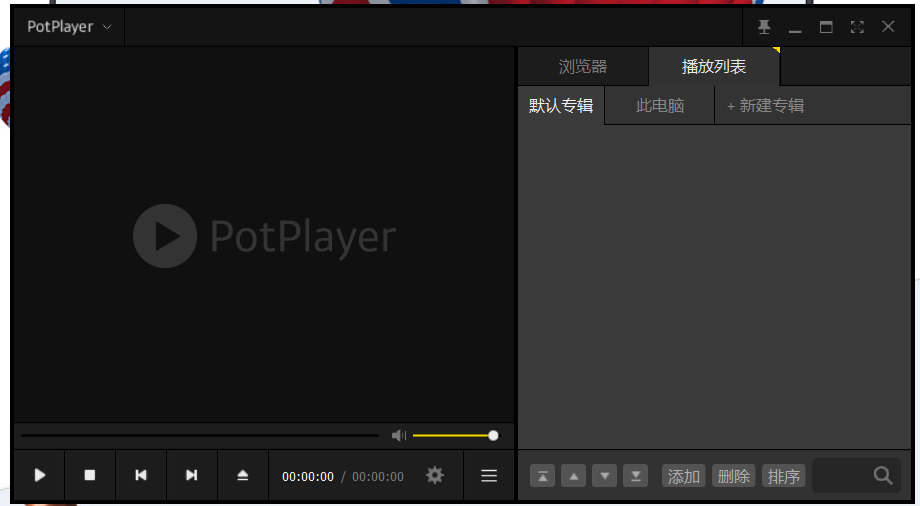
Task: Click the video seek bar
Action: click(200, 436)
